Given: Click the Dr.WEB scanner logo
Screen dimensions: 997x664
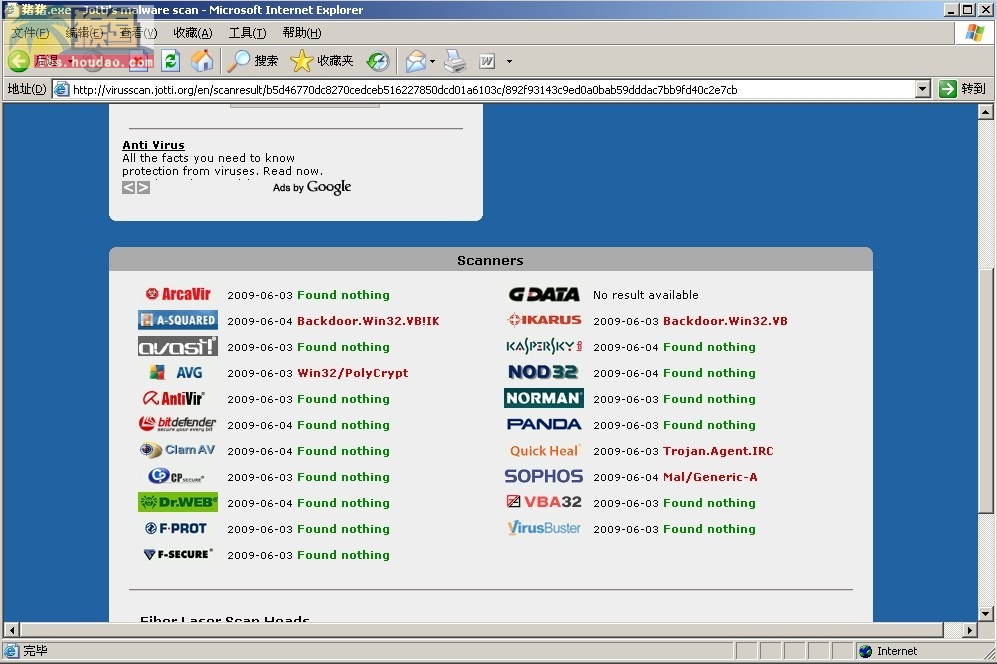Looking at the screenshot, I should 178,502.
